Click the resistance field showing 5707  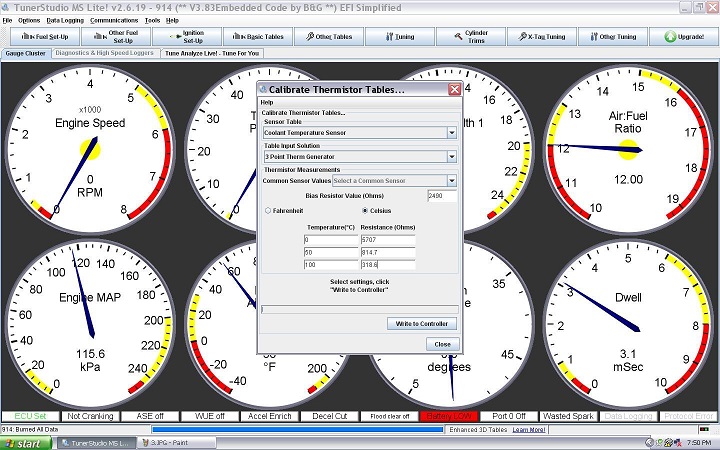point(388,240)
